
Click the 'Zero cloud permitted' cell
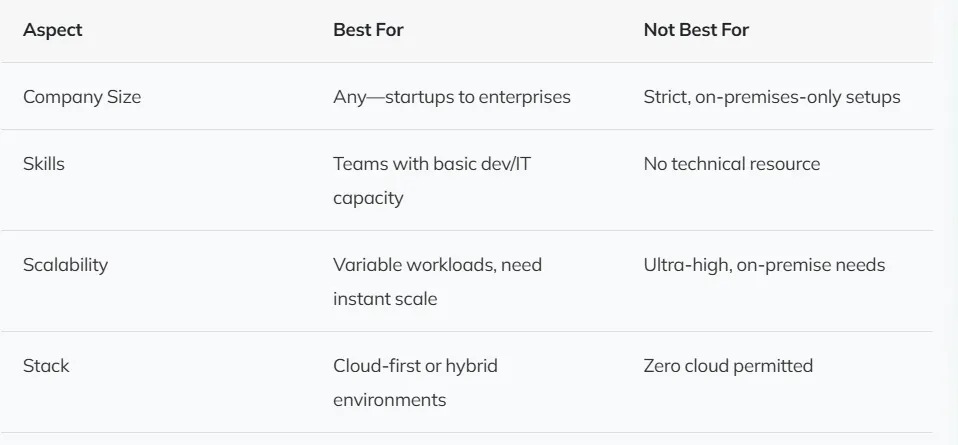click(x=728, y=366)
